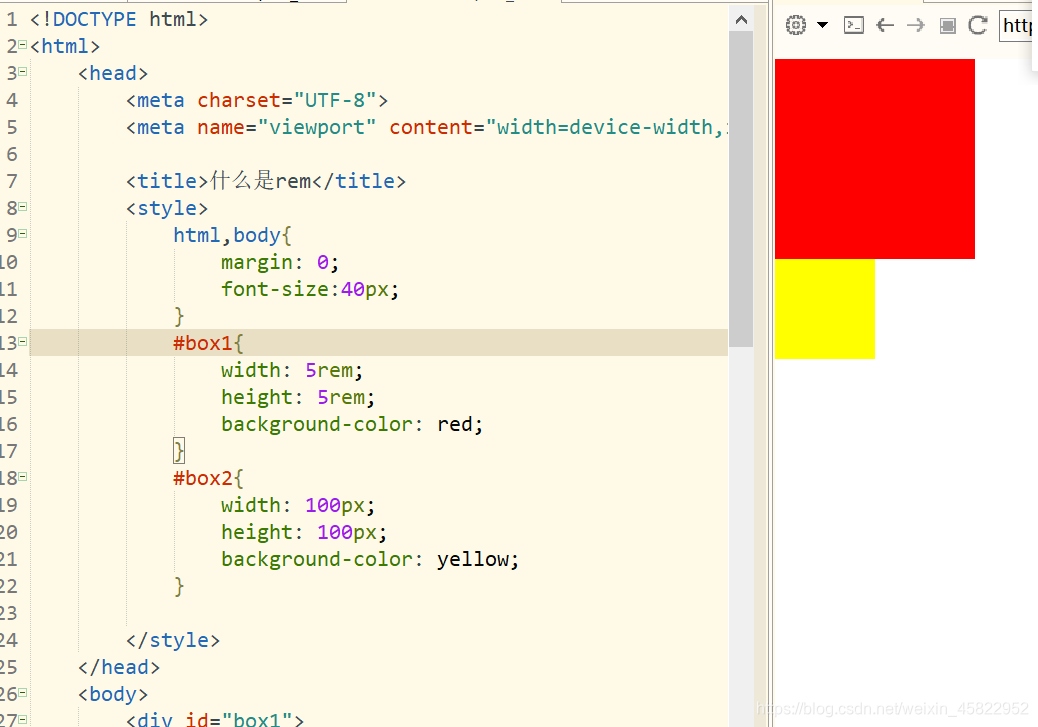The image size is (1038, 727).
Task: Focus the preview URL address field
Action: point(1017,26)
